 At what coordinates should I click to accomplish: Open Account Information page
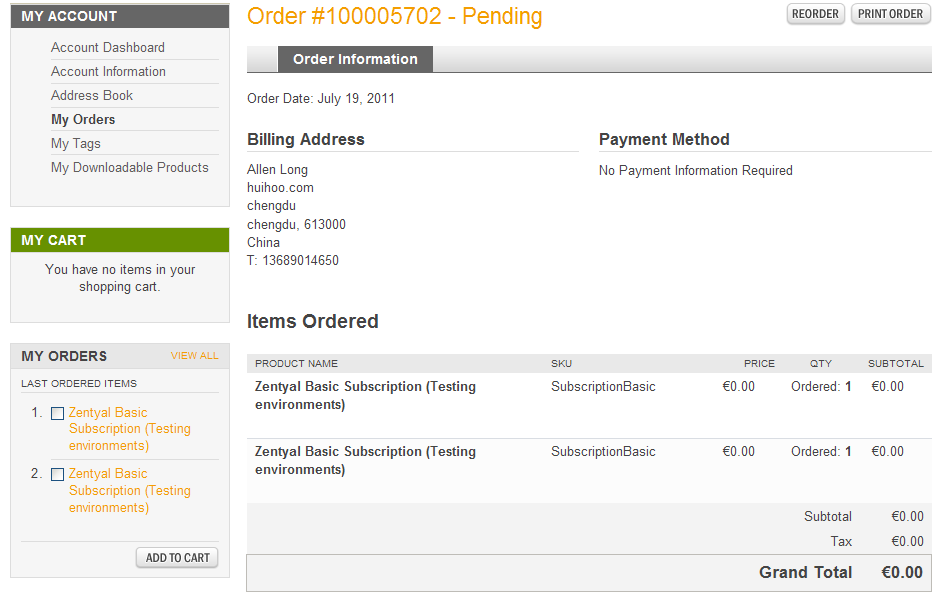click(108, 71)
